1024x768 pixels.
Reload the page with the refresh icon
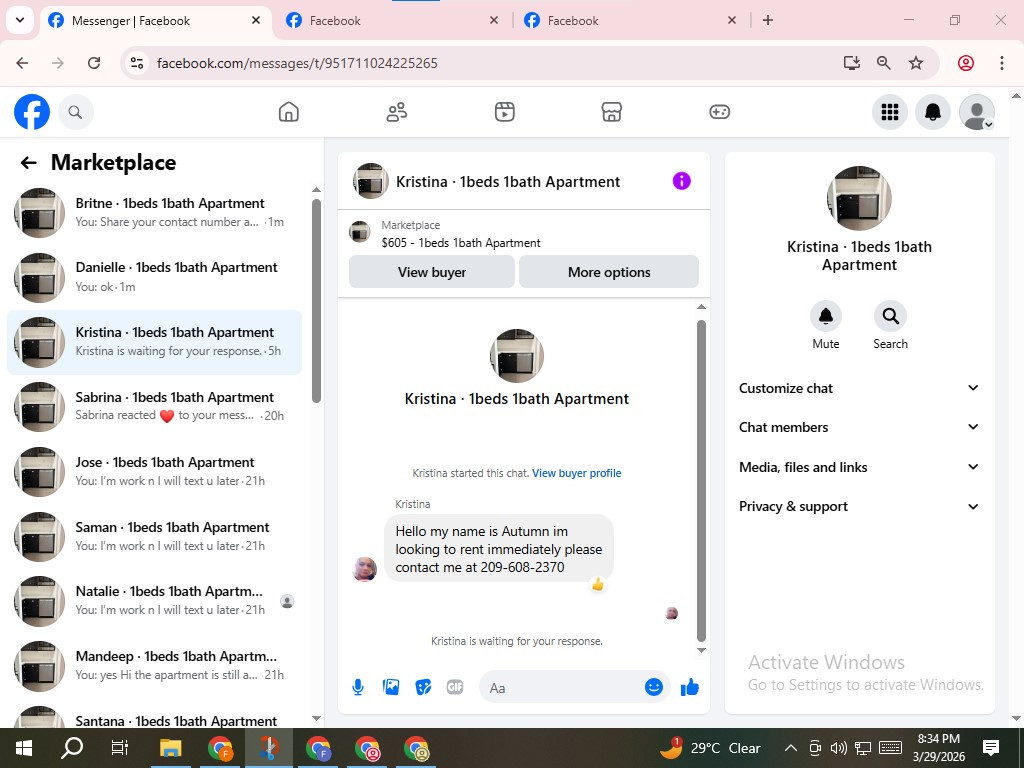pos(94,63)
